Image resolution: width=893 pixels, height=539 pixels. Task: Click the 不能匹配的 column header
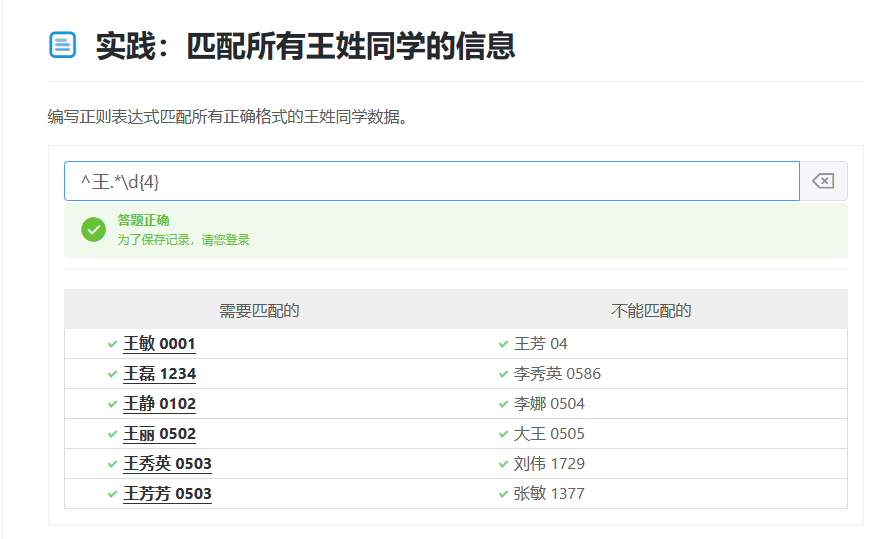651,311
